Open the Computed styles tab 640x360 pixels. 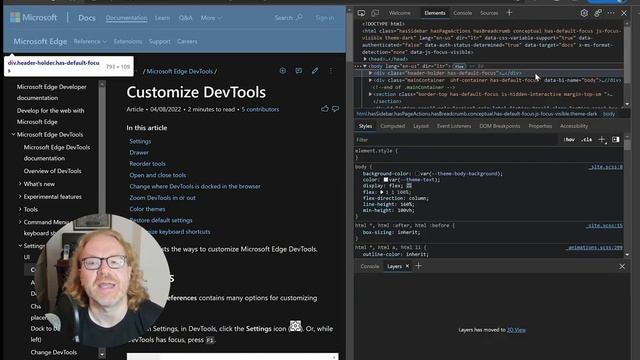click(x=392, y=126)
